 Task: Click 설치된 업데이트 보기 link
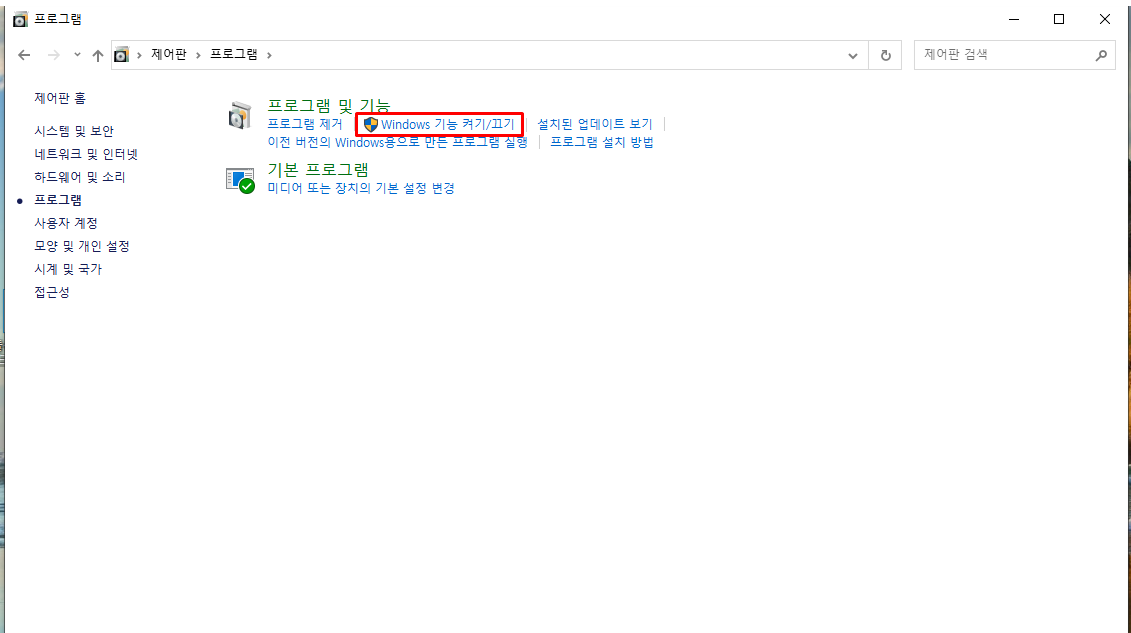point(594,124)
